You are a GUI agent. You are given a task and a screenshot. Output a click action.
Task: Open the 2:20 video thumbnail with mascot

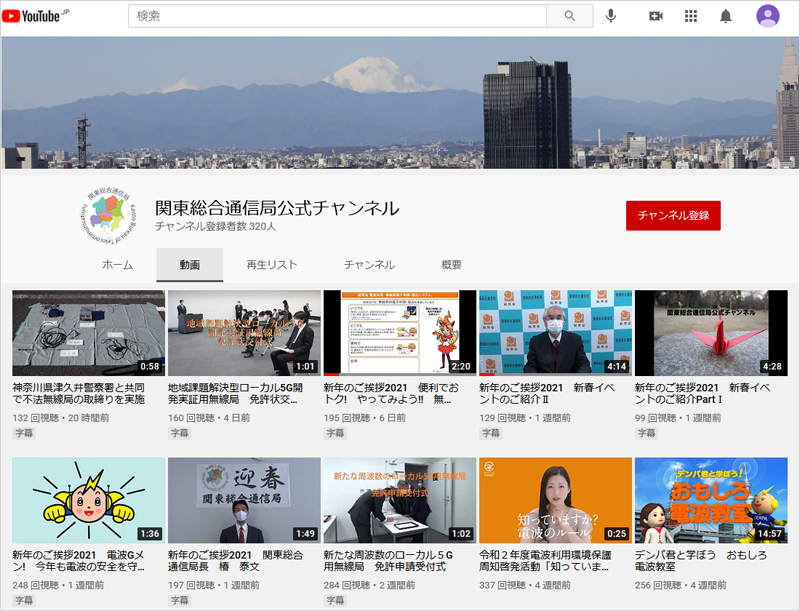(400, 333)
